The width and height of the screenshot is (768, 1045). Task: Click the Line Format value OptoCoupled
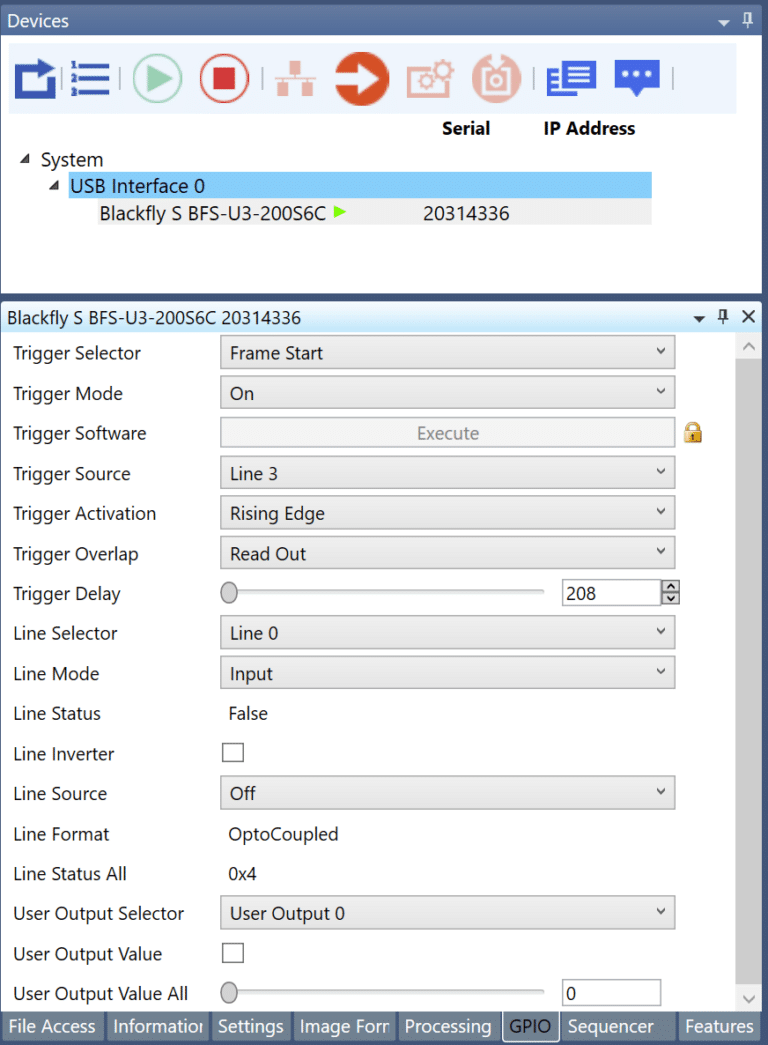283,834
